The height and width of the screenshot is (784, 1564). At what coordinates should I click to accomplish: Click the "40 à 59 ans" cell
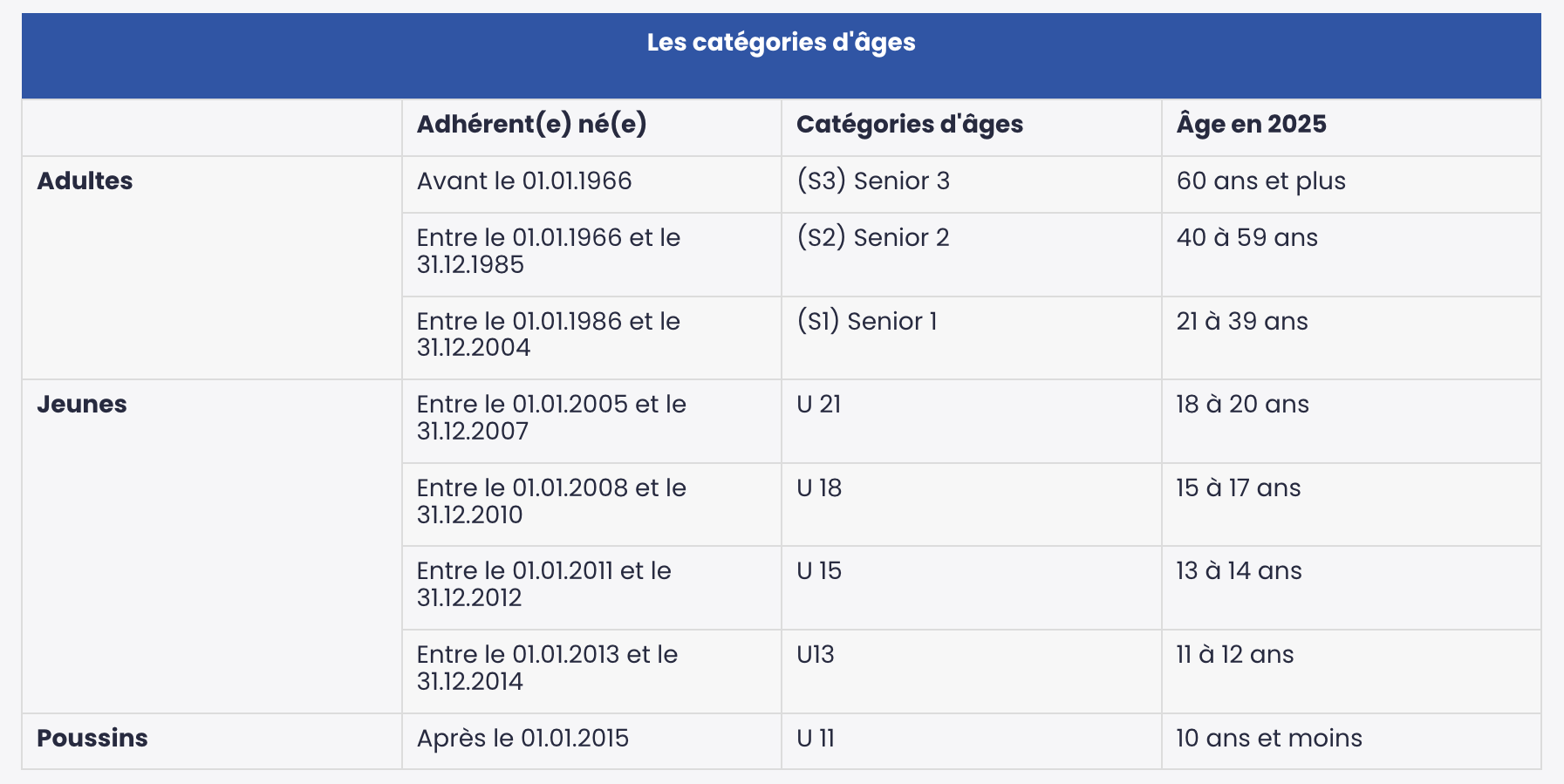[x=1246, y=238]
